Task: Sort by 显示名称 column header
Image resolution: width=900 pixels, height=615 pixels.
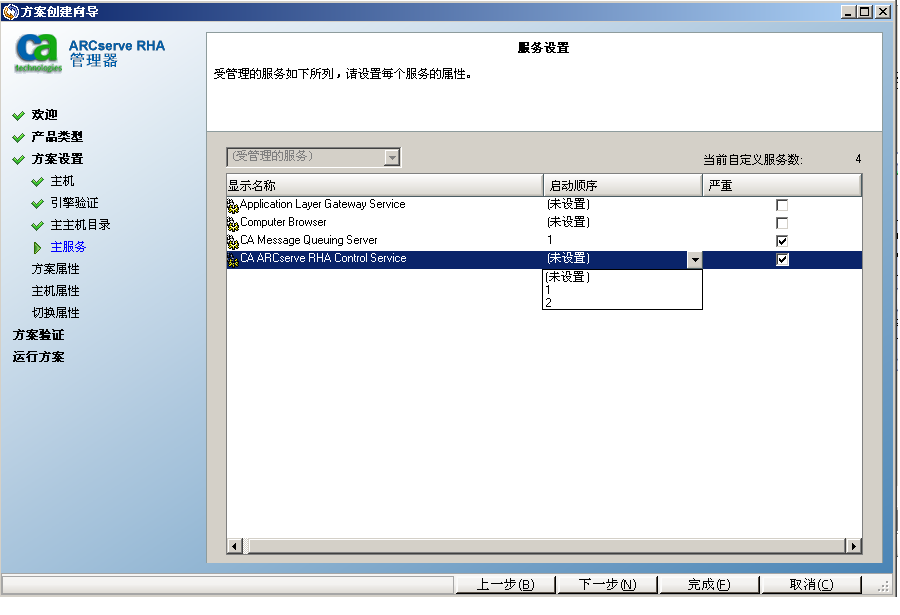Action: tap(384, 186)
